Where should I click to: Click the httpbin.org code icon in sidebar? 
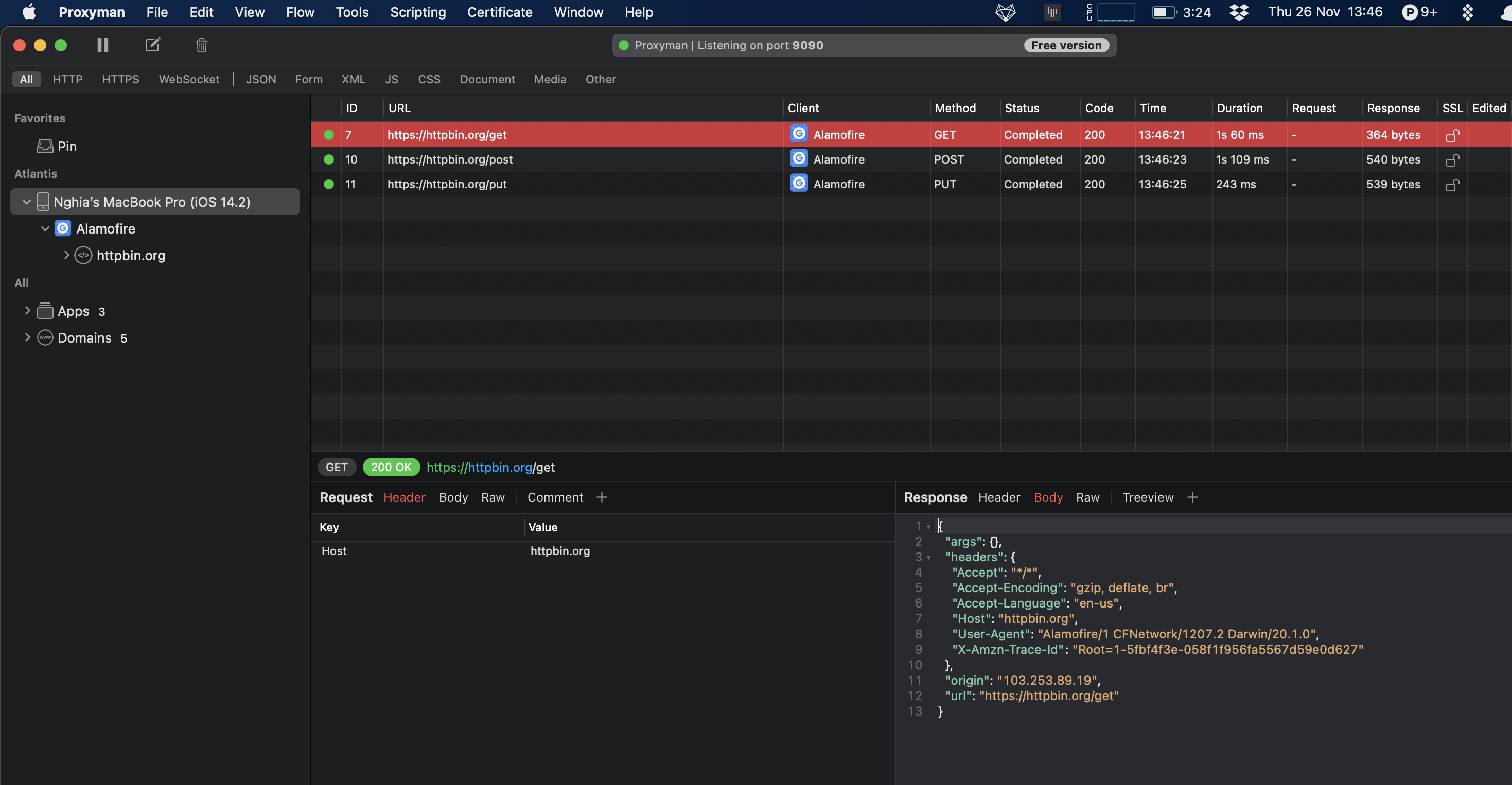[x=83, y=255]
